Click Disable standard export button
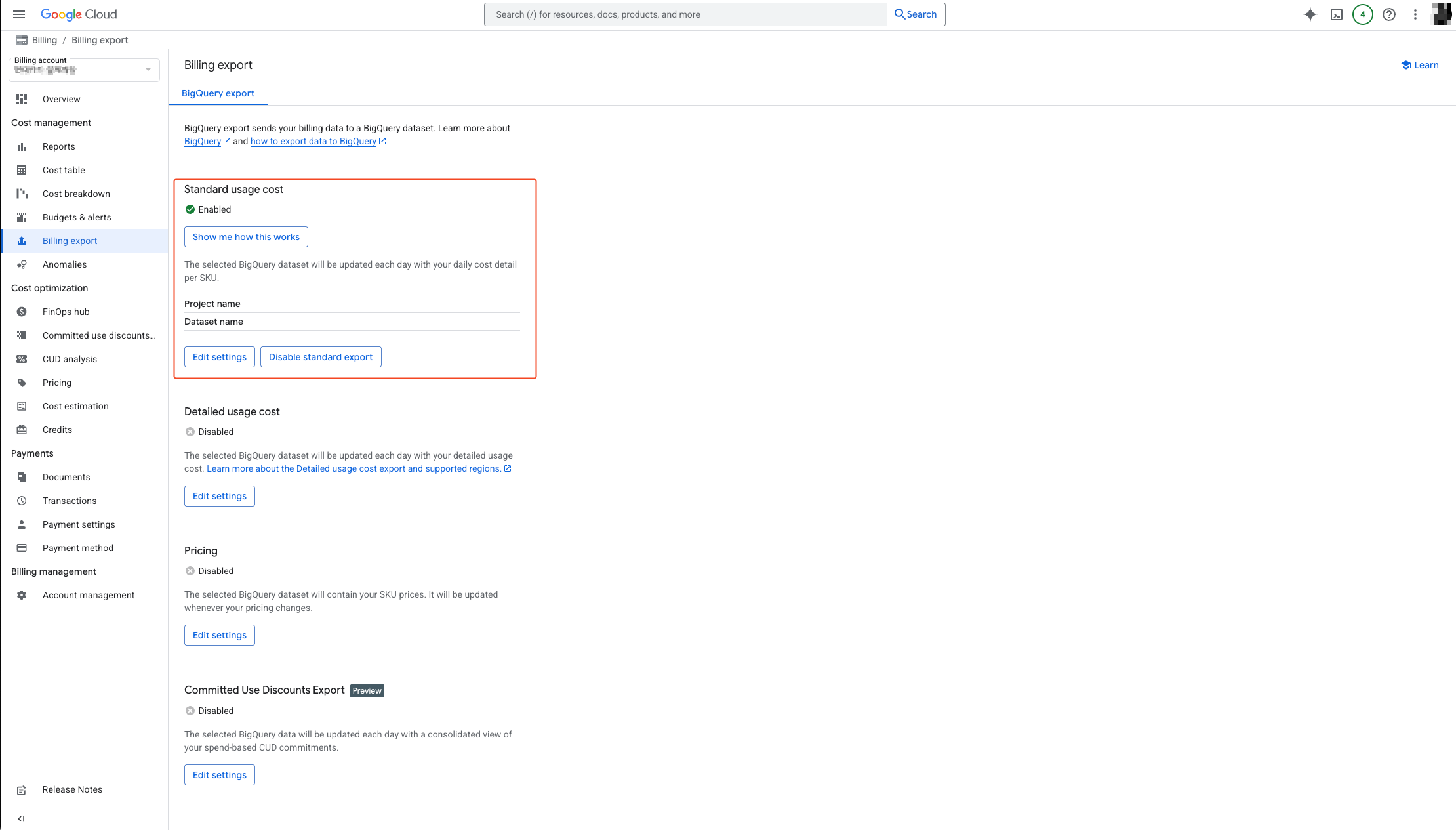Image resolution: width=1456 pixels, height=830 pixels. (x=321, y=357)
